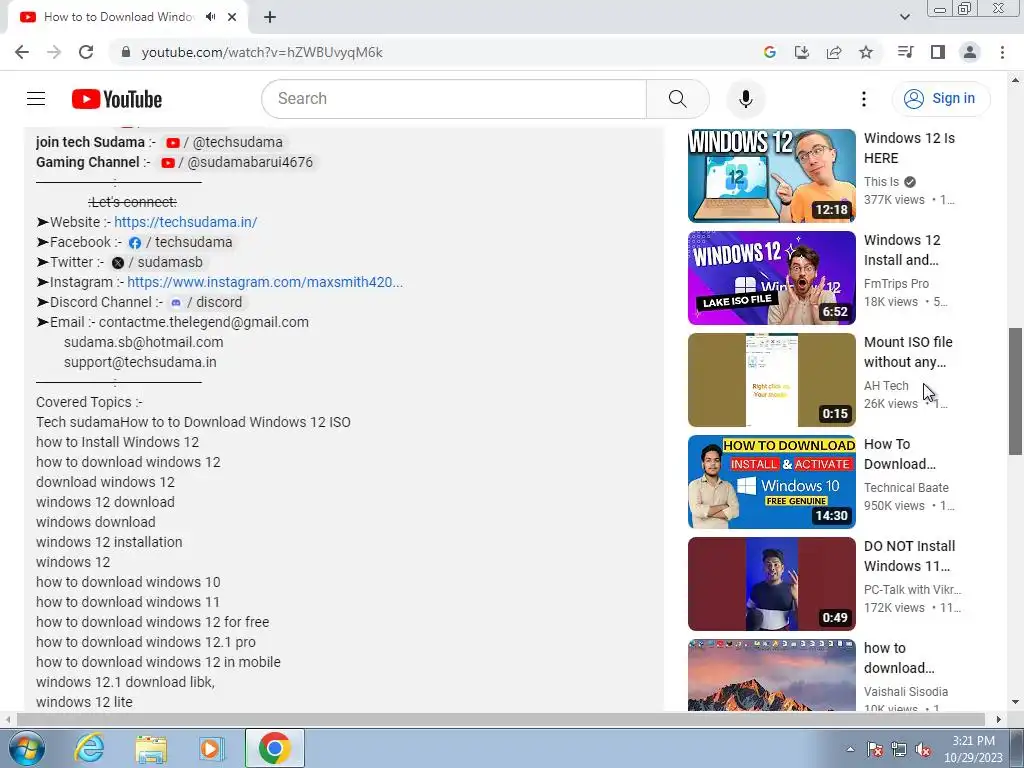The width and height of the screenshot is (1024, 768).
Task: Close the YouTube browser tab
Action: pos(232,17)
